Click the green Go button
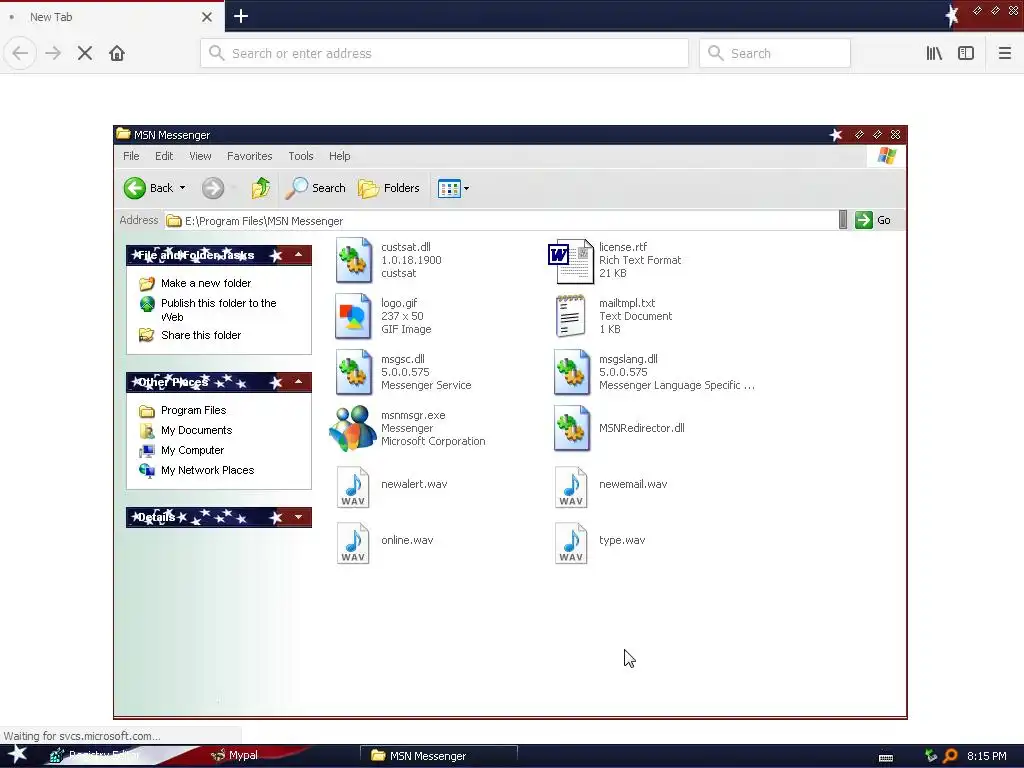Screen dimensions: 1024x768 coord(873,220)
